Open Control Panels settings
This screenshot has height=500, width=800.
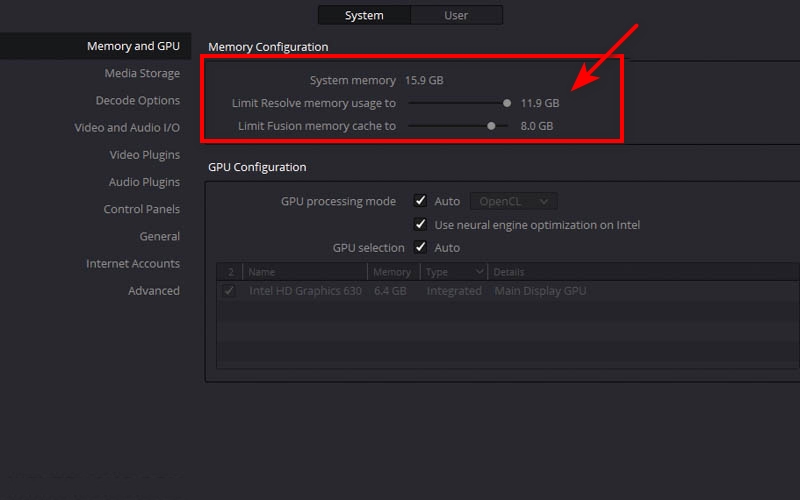pyautogui.click(x=141, y=209)
